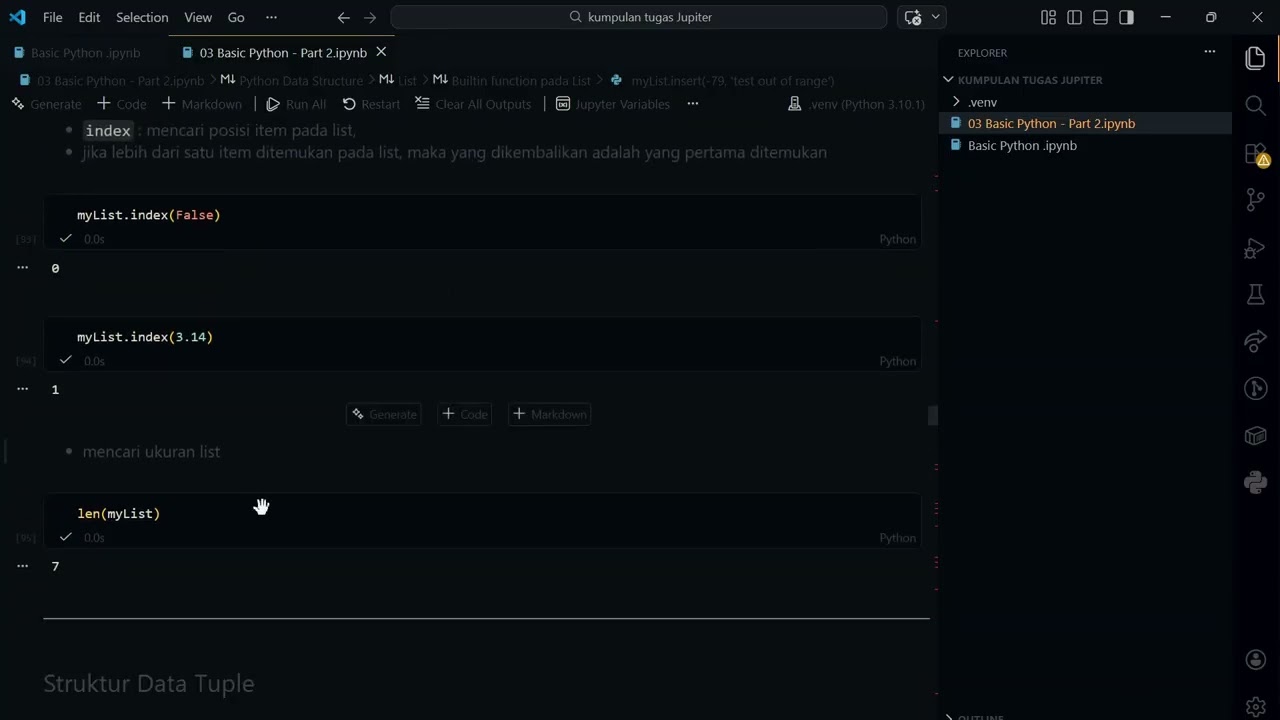Viewport: 1280px width, 720px height.
Task: Open the Python icon in activity bar
Action: 1256,483
